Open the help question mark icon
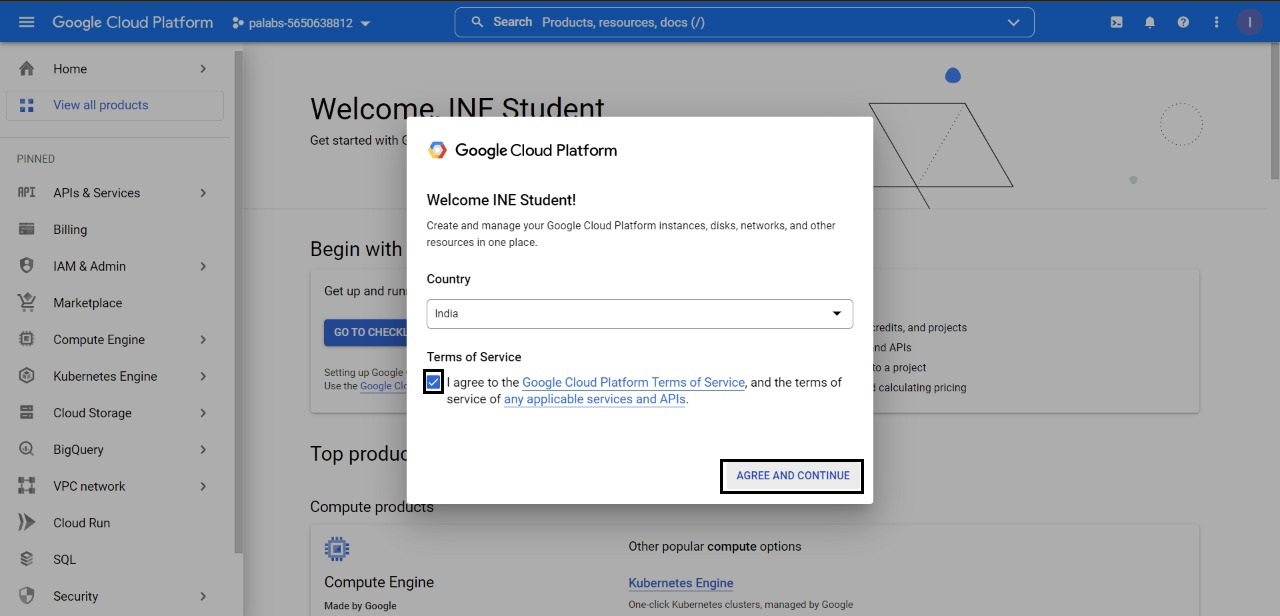The height and width of the screenshot is (616, 1280). coord(1183,22)
